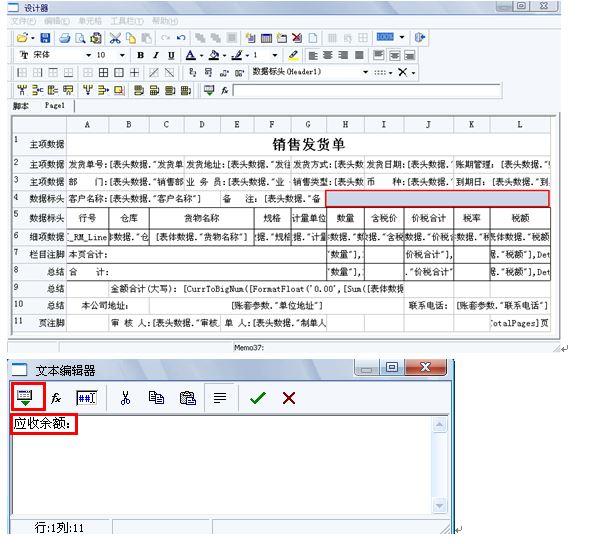Screen dimensions: 604x544
Task: Click the fx expression icon in designer toolbar
Action: [x=225, y=91]
